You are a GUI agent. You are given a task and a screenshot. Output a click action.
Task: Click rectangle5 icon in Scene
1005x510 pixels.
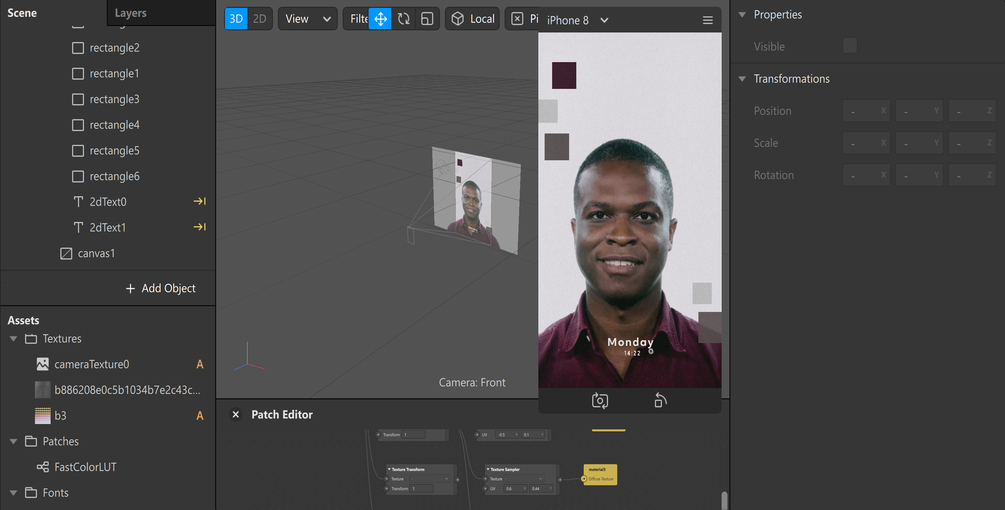pyautogui.click(x=78, y=151)
